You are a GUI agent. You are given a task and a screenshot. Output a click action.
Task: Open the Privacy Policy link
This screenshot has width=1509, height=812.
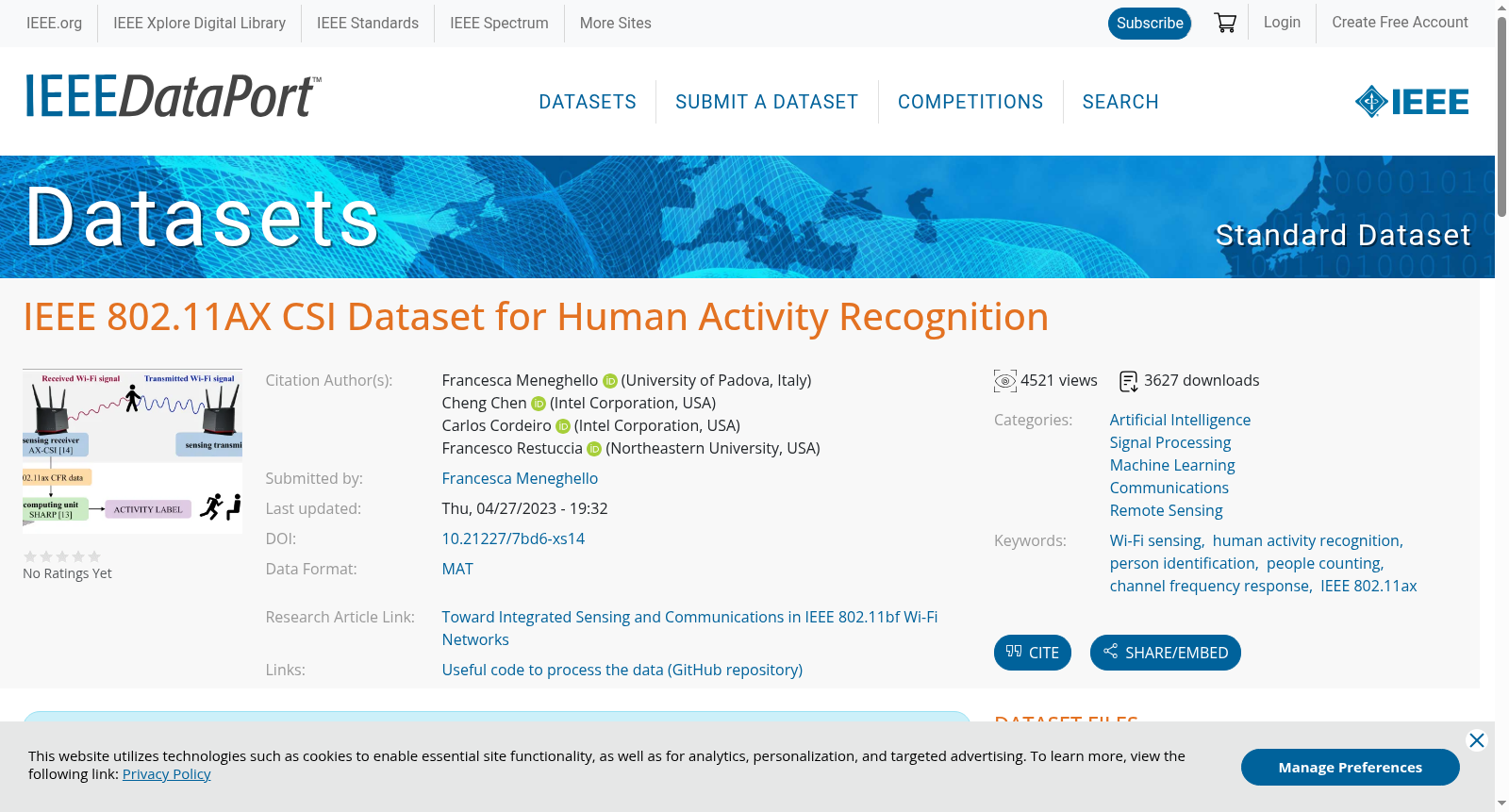[x=166, y=773]
